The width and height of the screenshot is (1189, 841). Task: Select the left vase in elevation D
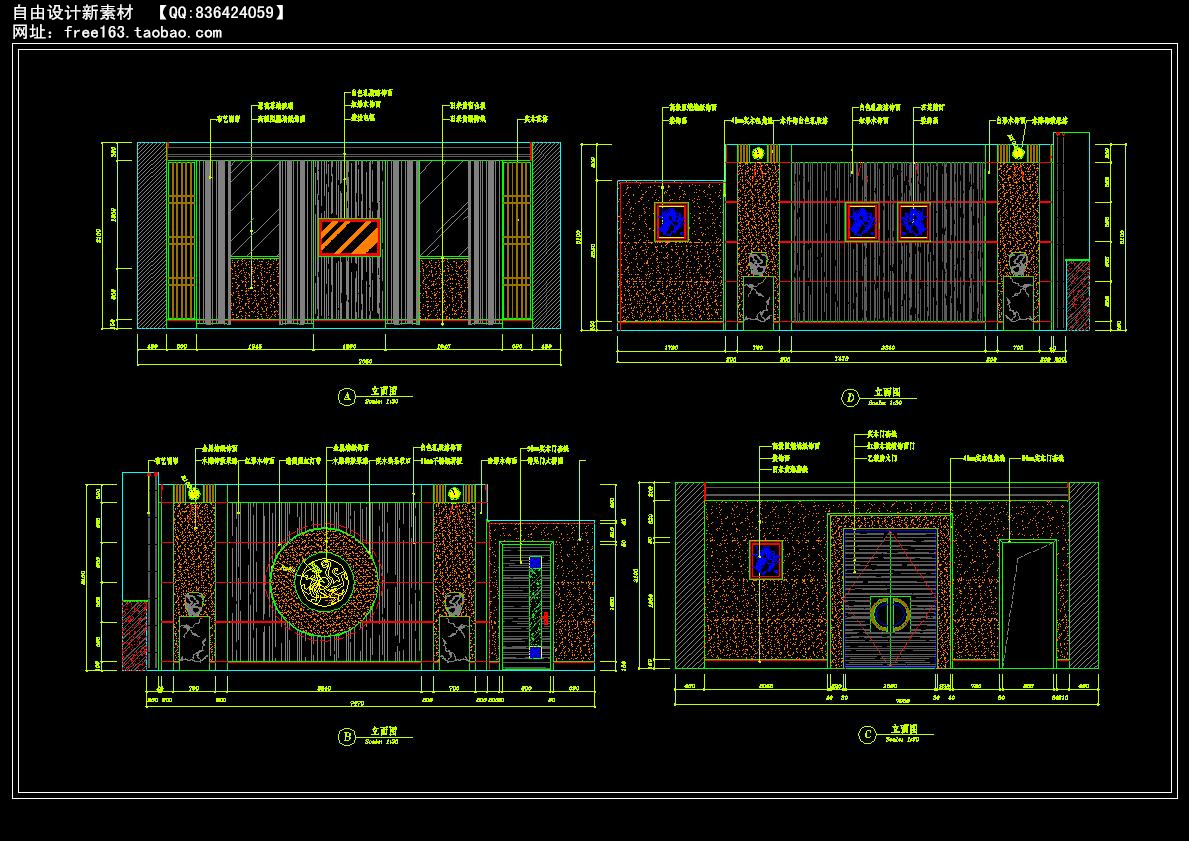[x=758, y=264]
